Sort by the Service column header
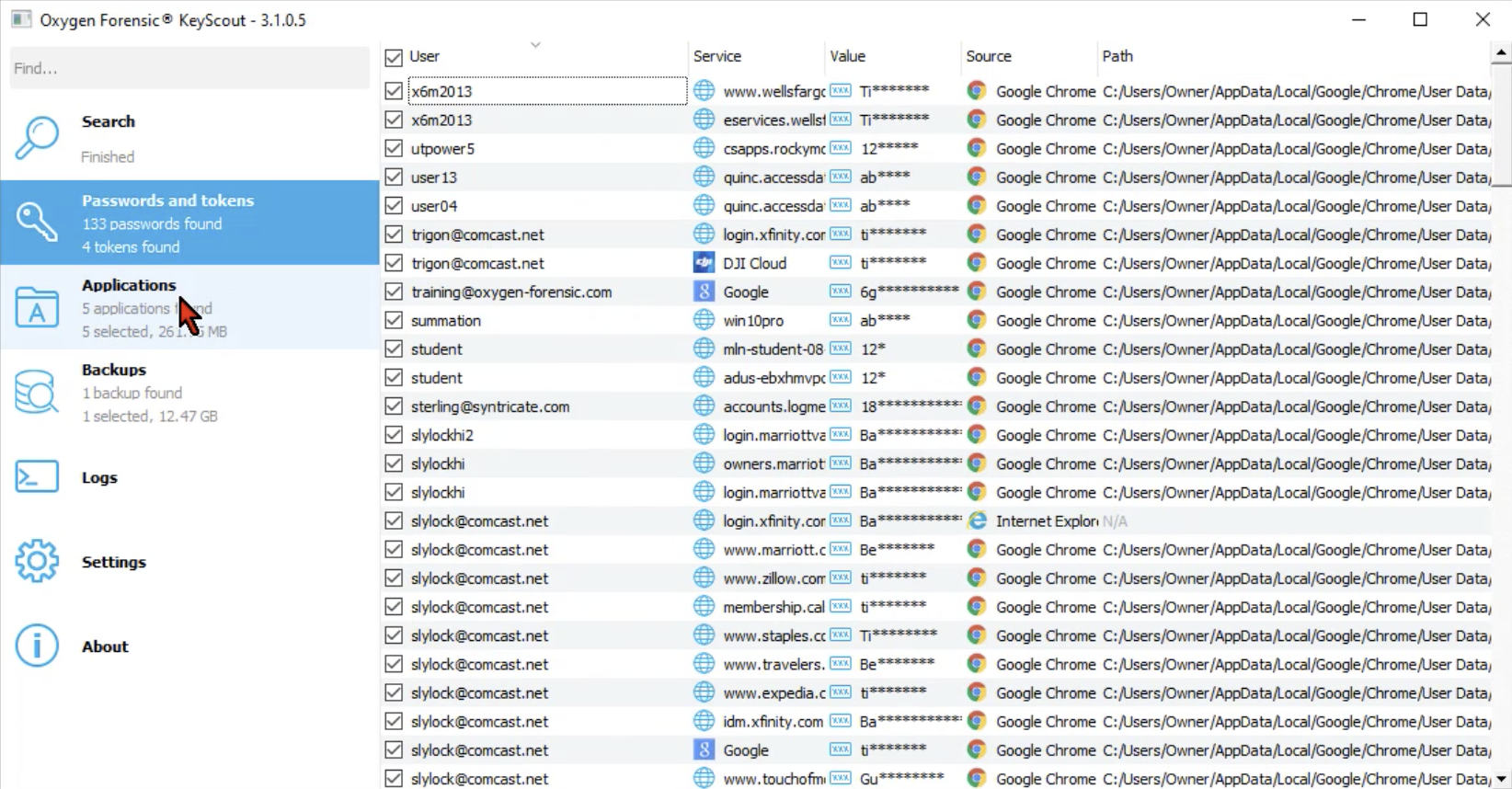 click(755, 56)
